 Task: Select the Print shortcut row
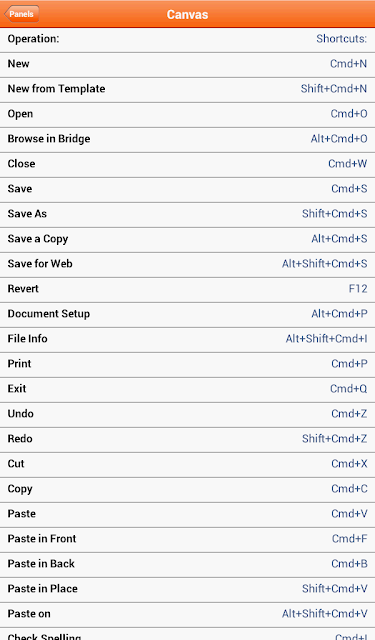click(x=187, y=364)
